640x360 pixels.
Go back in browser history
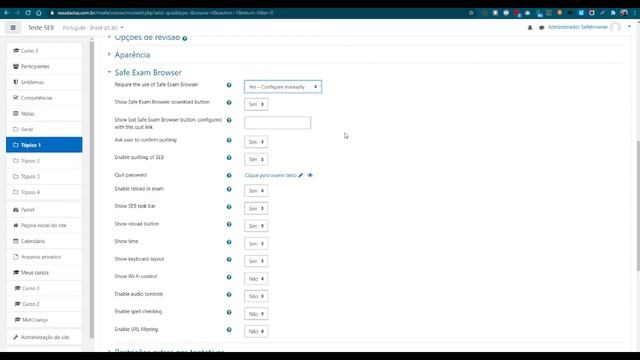pyautogui.click(x=7, y=13)
